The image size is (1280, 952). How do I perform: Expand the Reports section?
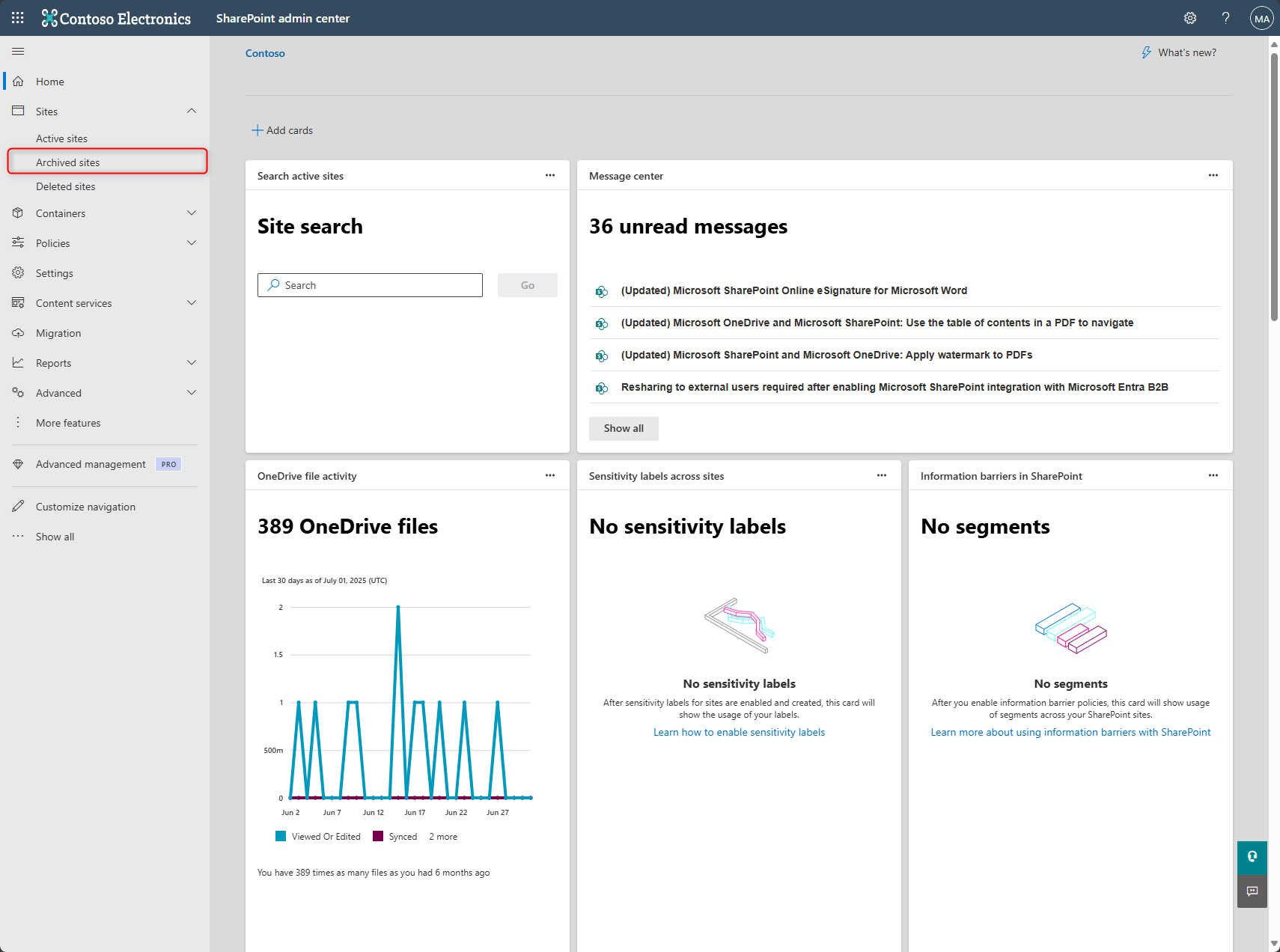coord(192,362)
